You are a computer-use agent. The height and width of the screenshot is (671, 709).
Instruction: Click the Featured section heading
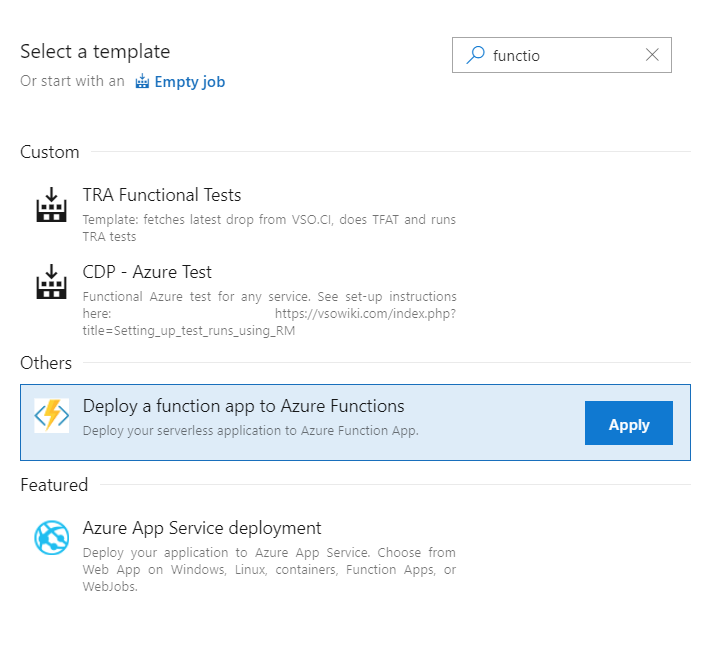(54, 485)
